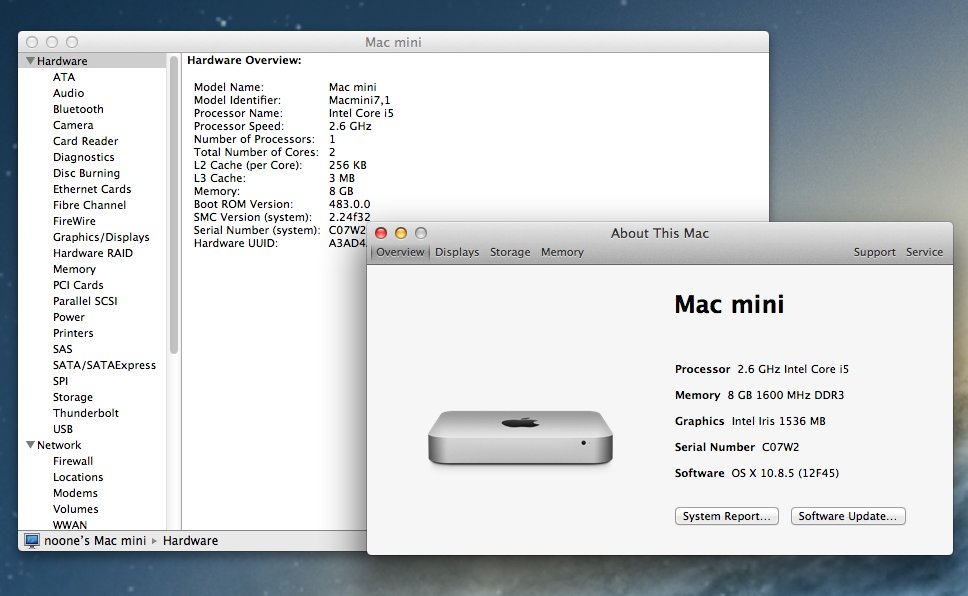Select Camera in the sidebar
The height and width of the screenshot is (596, 968).
[73, 125]
